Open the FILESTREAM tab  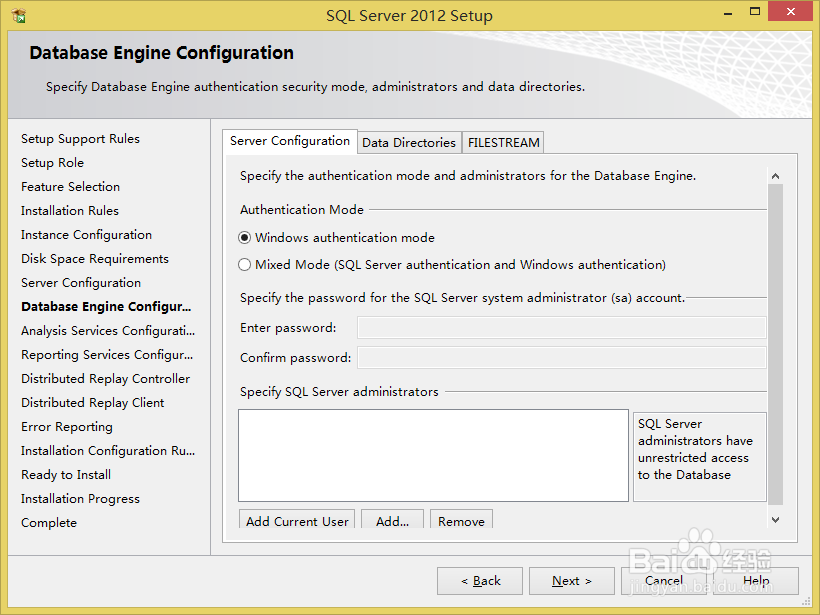click(502, 141)
